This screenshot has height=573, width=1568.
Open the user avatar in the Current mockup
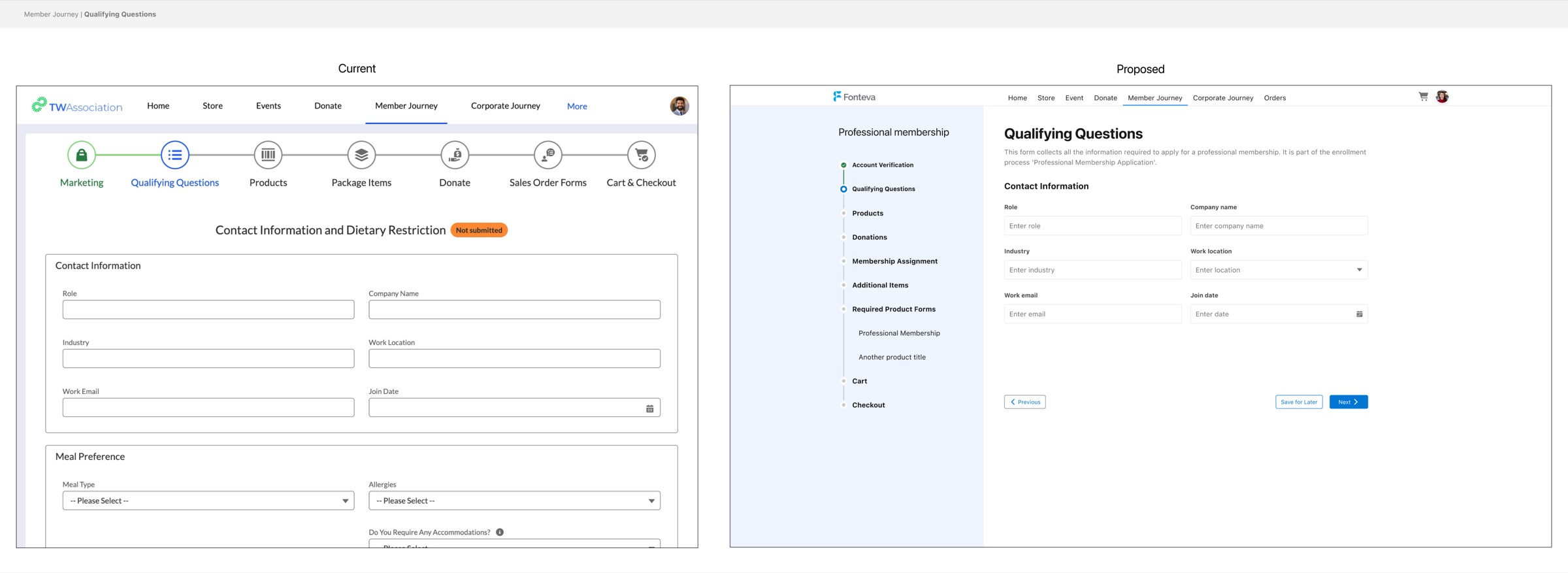(679, 106)
